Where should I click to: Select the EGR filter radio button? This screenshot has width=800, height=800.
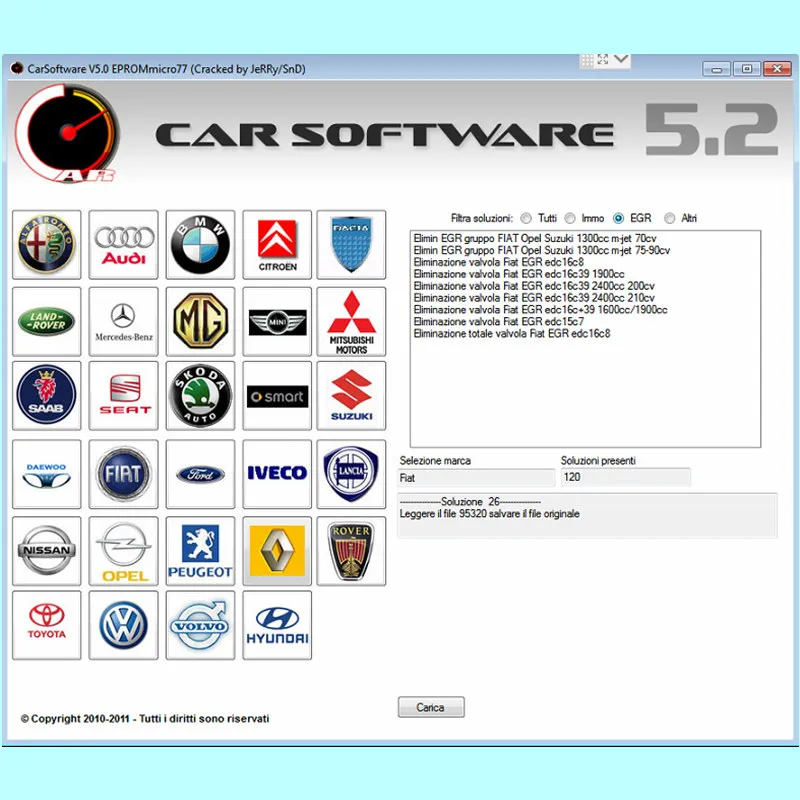pos(618,218)
